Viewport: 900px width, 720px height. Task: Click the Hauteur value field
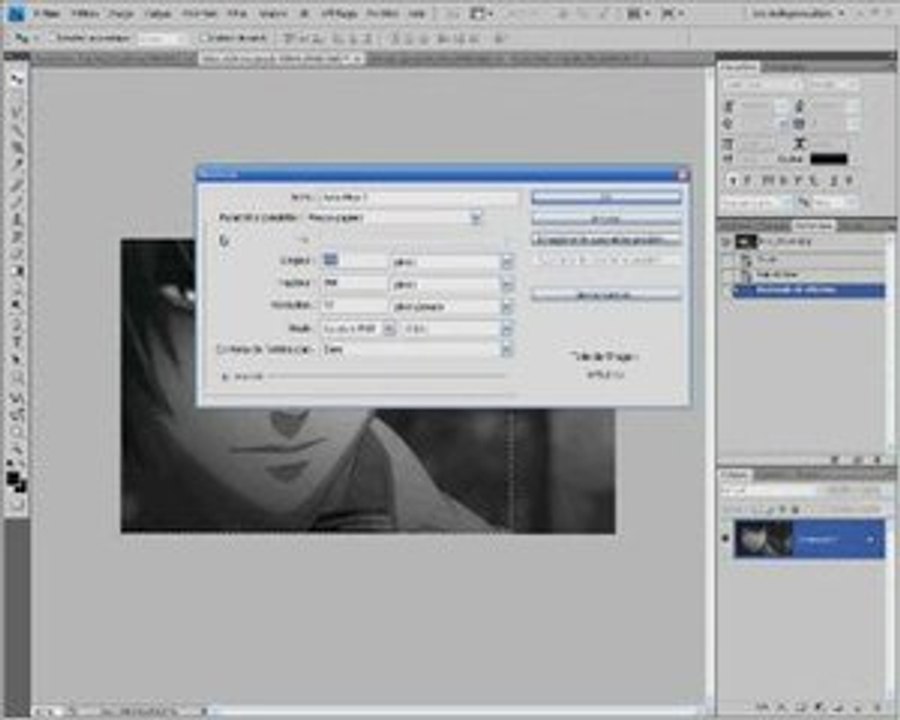point(354,284)
